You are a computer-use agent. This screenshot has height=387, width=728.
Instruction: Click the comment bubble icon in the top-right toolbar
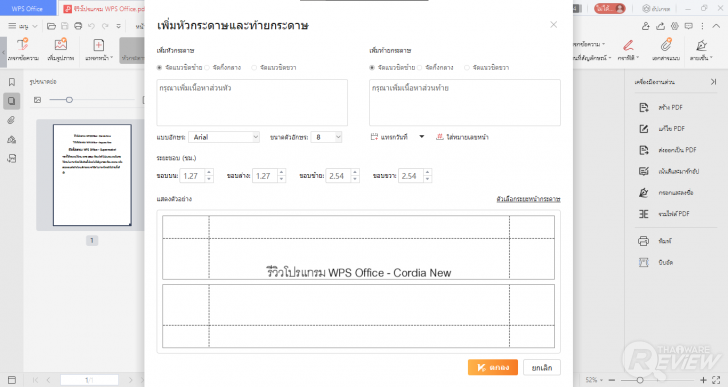(689, 26)
